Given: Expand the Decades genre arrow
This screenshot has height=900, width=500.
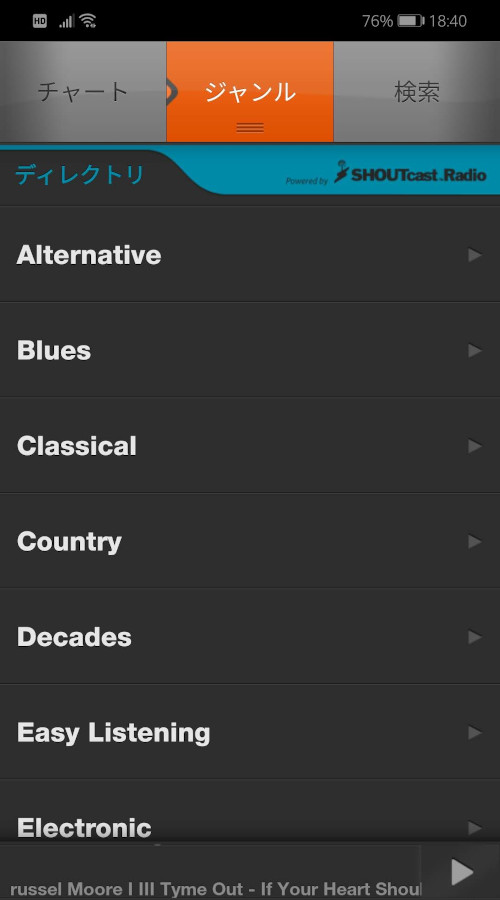Looking at the screenshot, I should pos(474,637).
